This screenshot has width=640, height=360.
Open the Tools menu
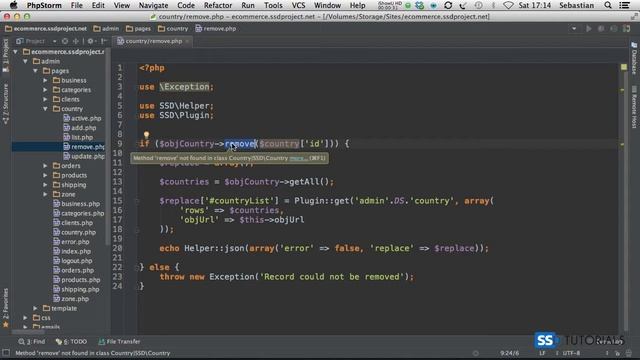[273, 5]
